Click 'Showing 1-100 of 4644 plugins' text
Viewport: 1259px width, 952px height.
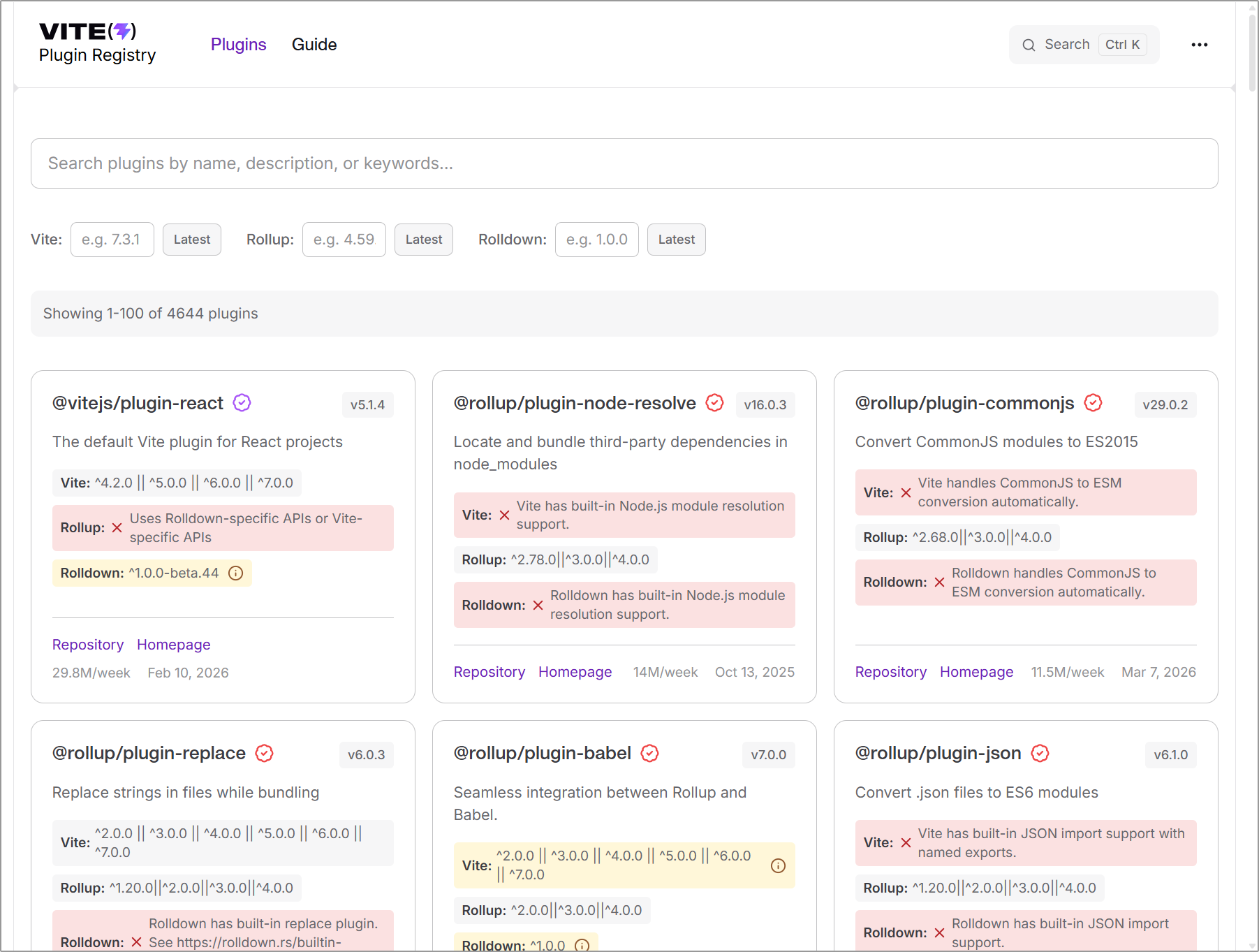coord(151,314)
